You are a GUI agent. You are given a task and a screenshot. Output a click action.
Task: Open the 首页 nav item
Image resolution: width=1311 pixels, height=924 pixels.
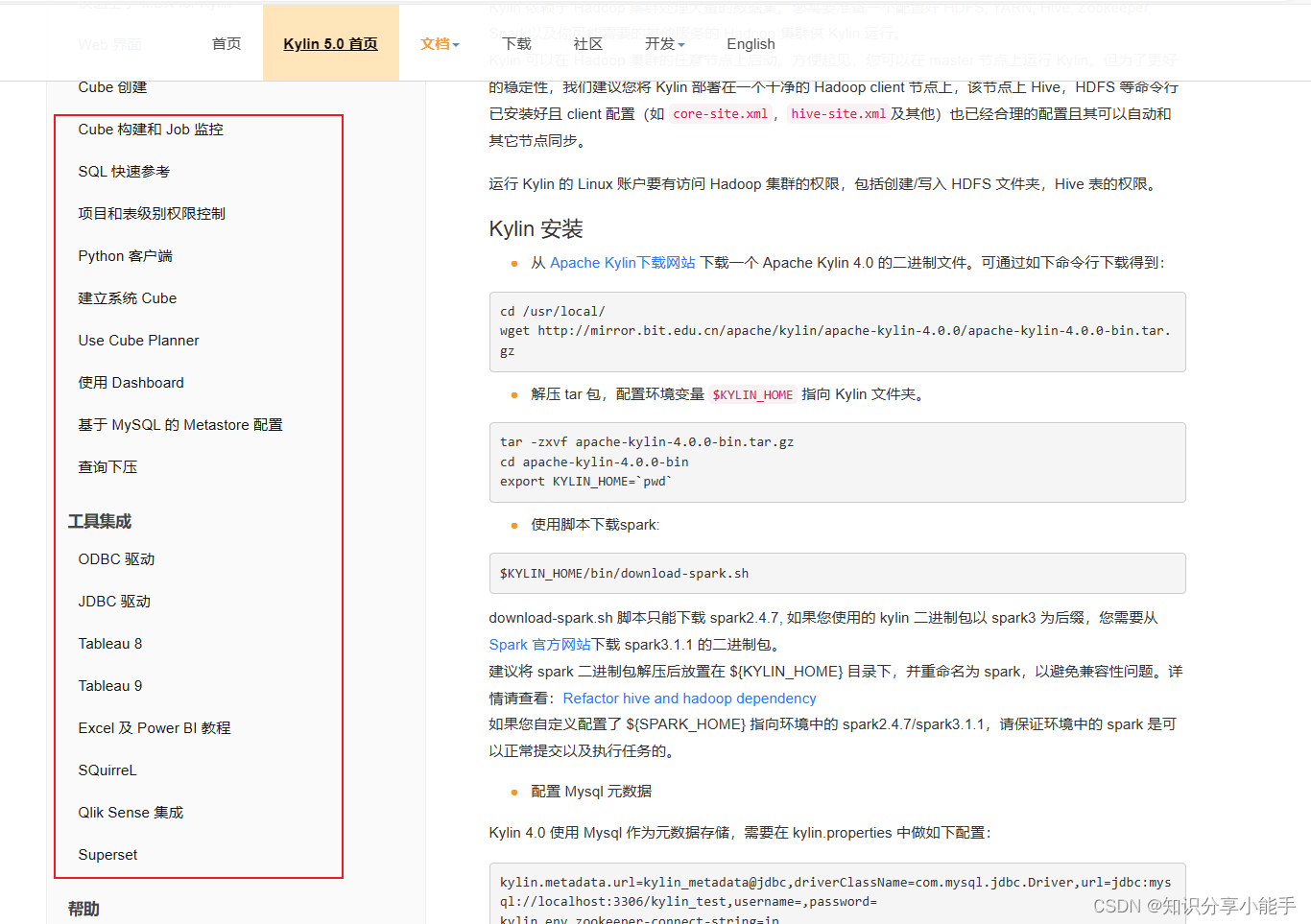pyautogui.click(x=226, y=44)
